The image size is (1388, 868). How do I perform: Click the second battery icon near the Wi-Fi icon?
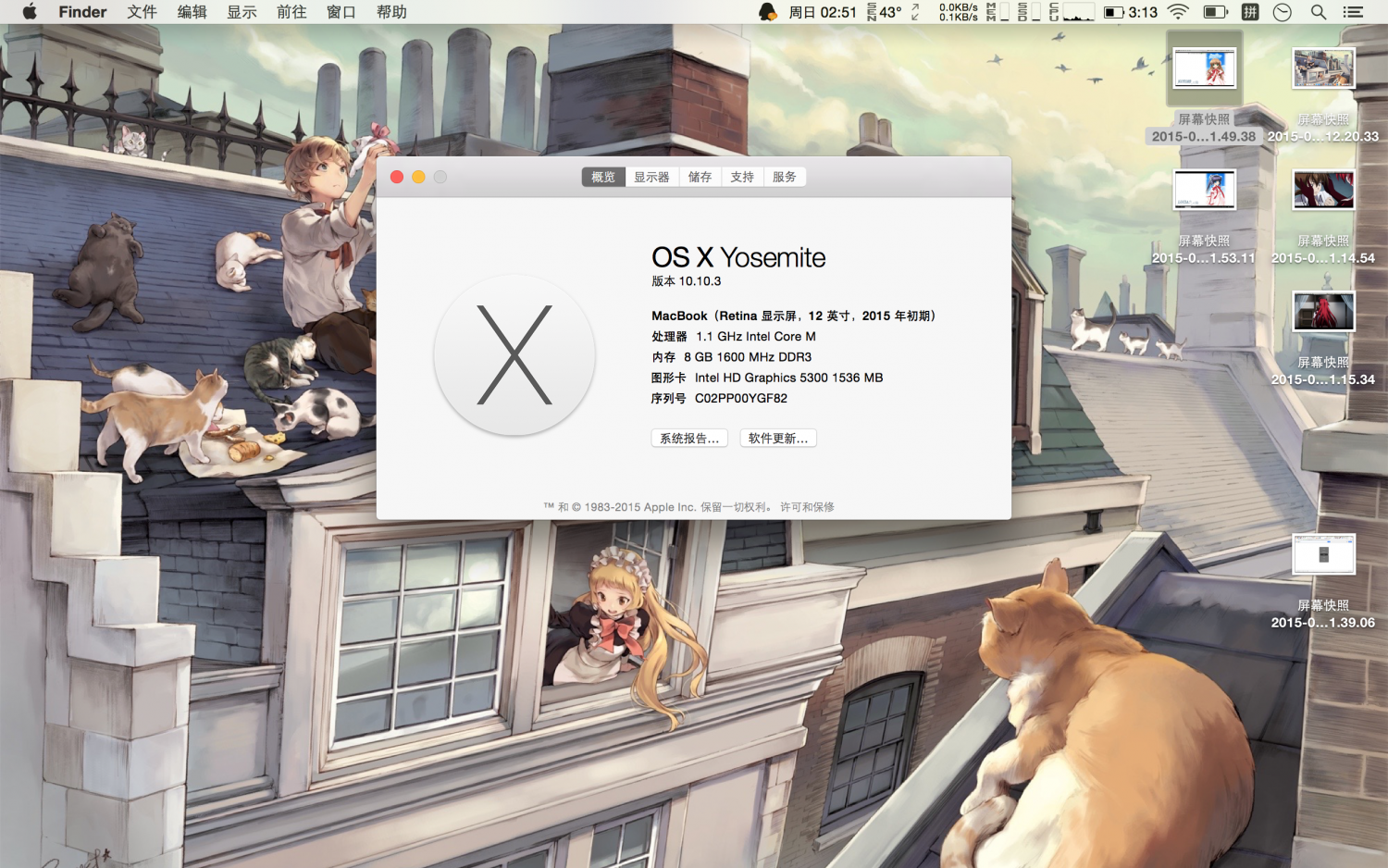1215,12
